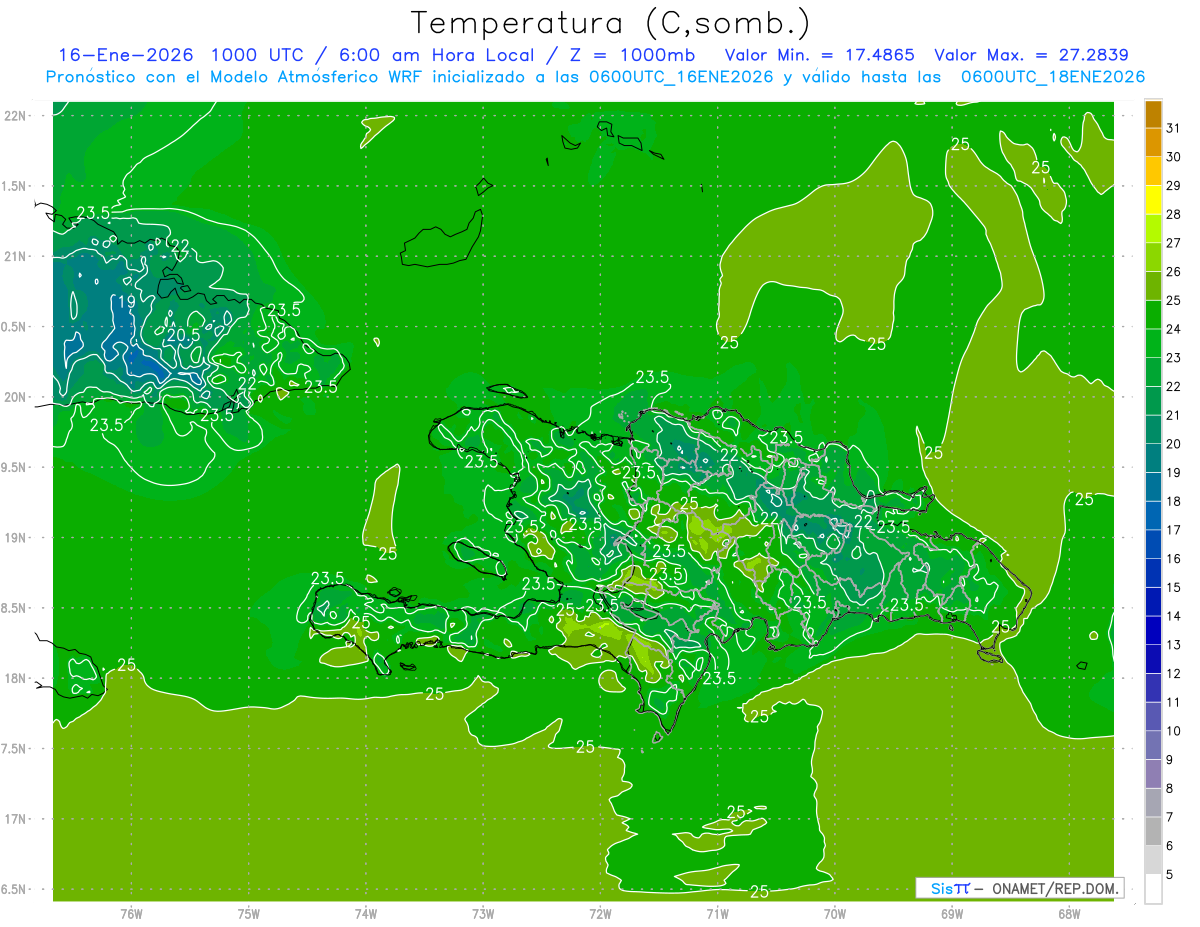Click the 68W longitude axis label
1200x927 pixels.
point(1069,913)
